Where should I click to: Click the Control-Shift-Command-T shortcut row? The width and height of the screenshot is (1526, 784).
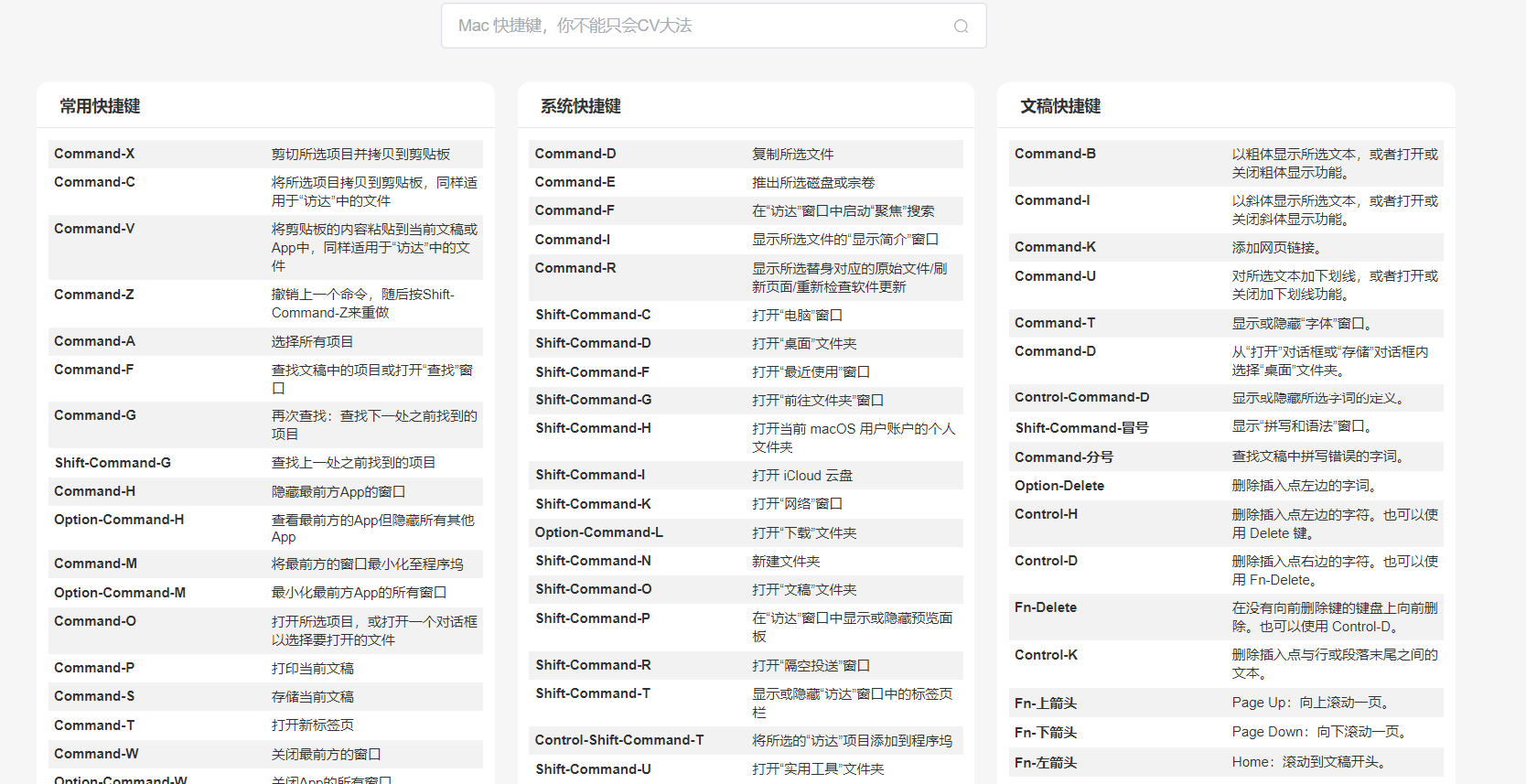click(745, 740)
